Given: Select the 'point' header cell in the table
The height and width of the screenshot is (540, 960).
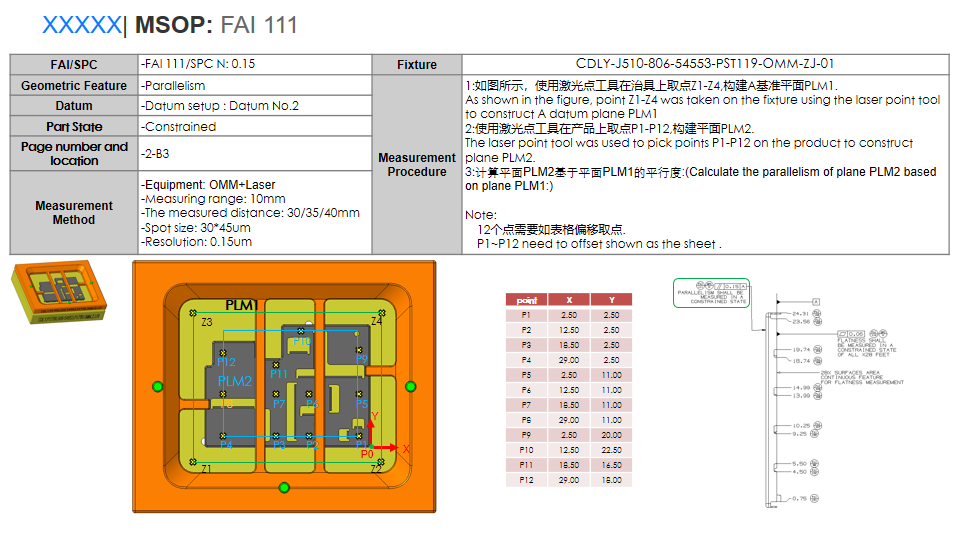Looking at the screenshot, I should (526, 299).
